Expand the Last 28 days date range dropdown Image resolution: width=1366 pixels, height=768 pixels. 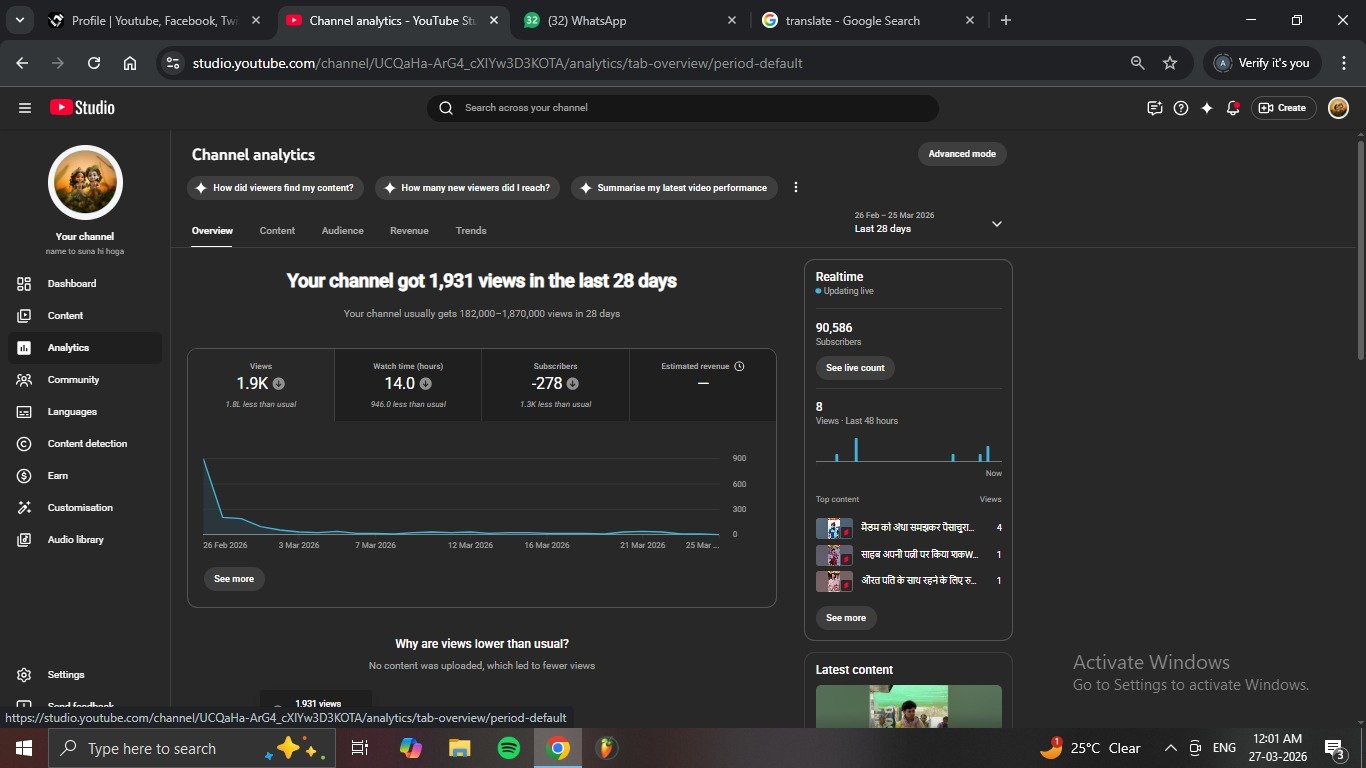(996, 224)
